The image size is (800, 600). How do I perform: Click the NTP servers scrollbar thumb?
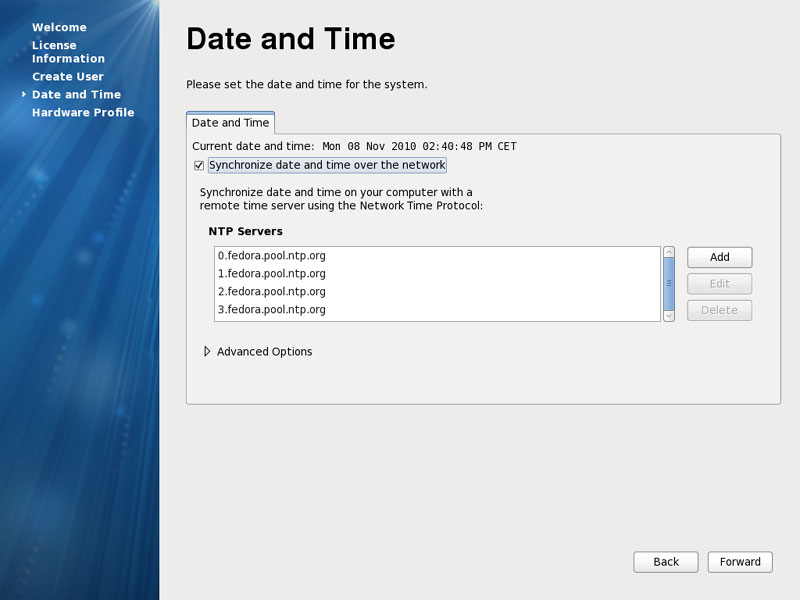669,284
